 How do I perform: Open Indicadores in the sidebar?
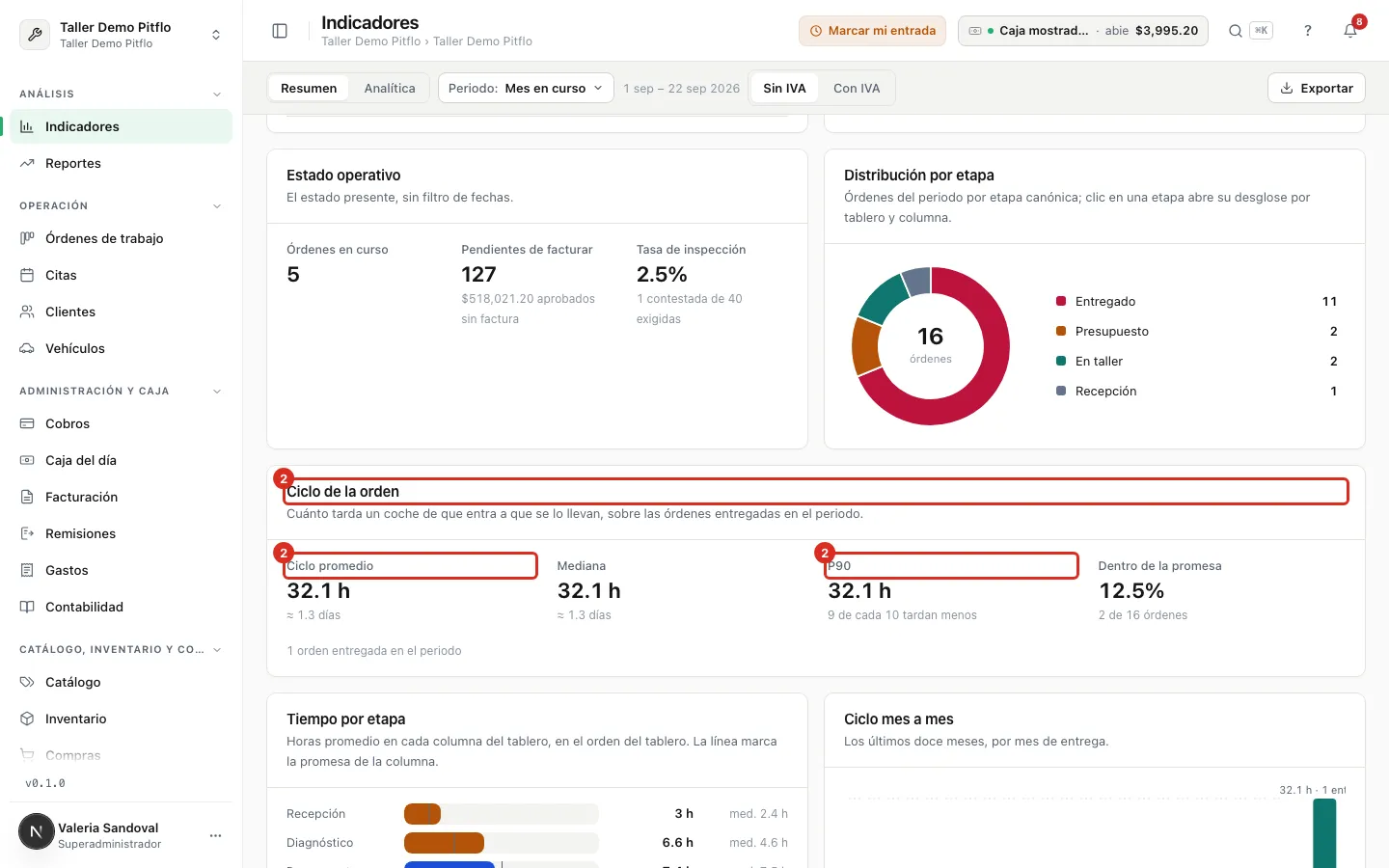coord(122,126)
